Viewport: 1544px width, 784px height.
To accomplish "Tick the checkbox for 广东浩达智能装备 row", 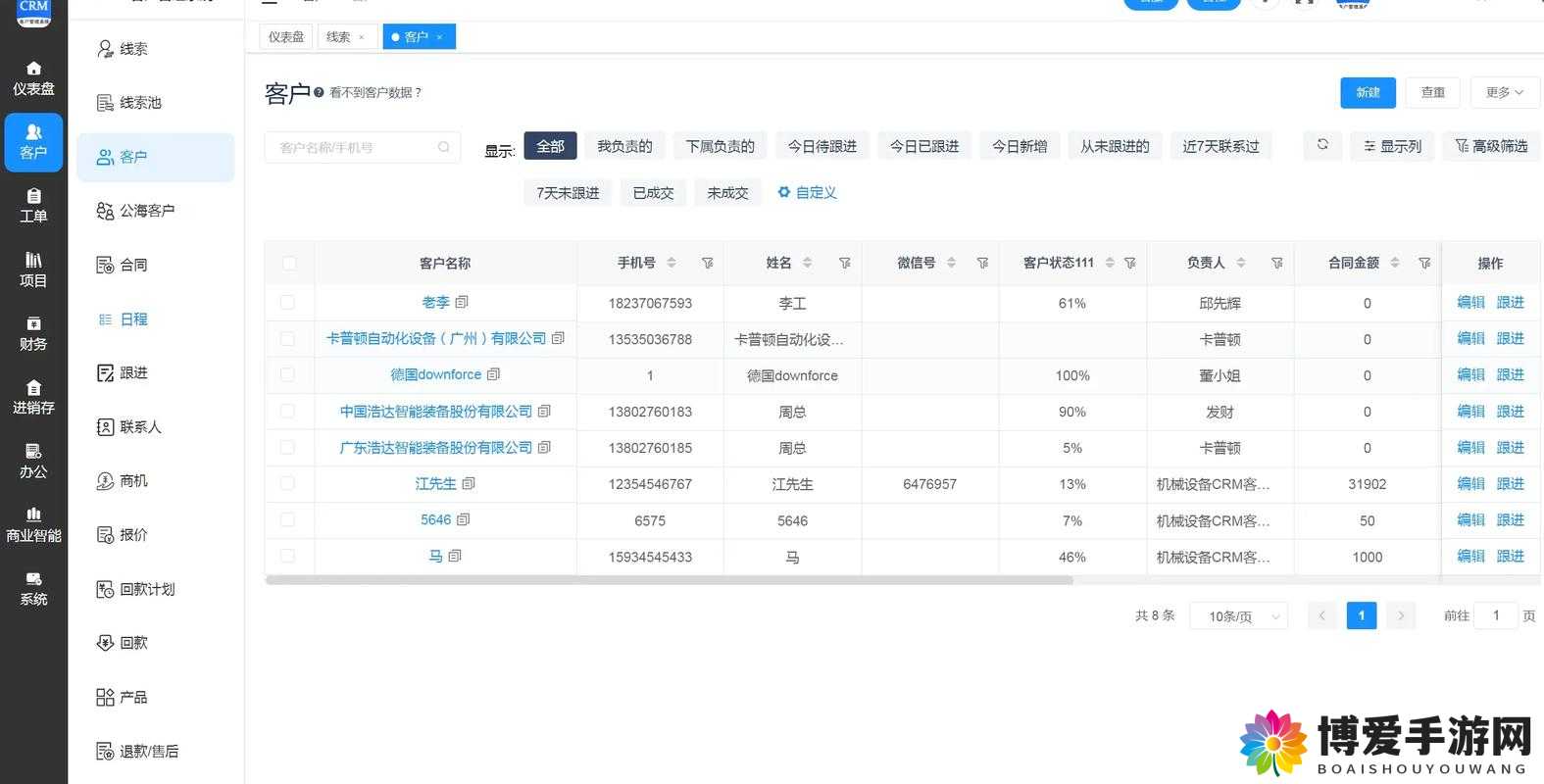I will pos(287,447).
